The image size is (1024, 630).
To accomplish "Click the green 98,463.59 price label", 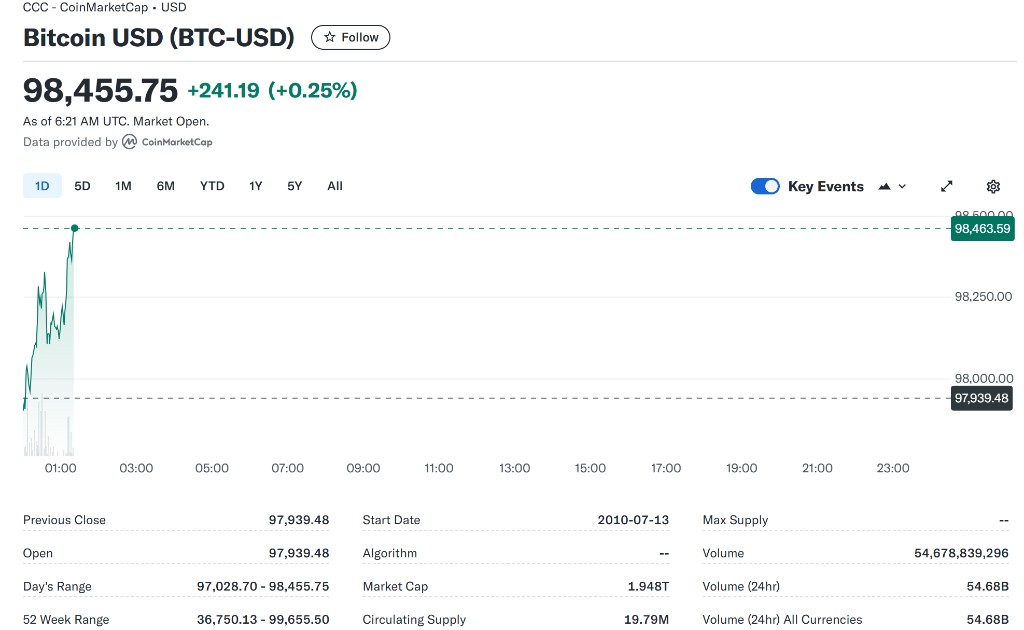I will (x=982, y=229).
